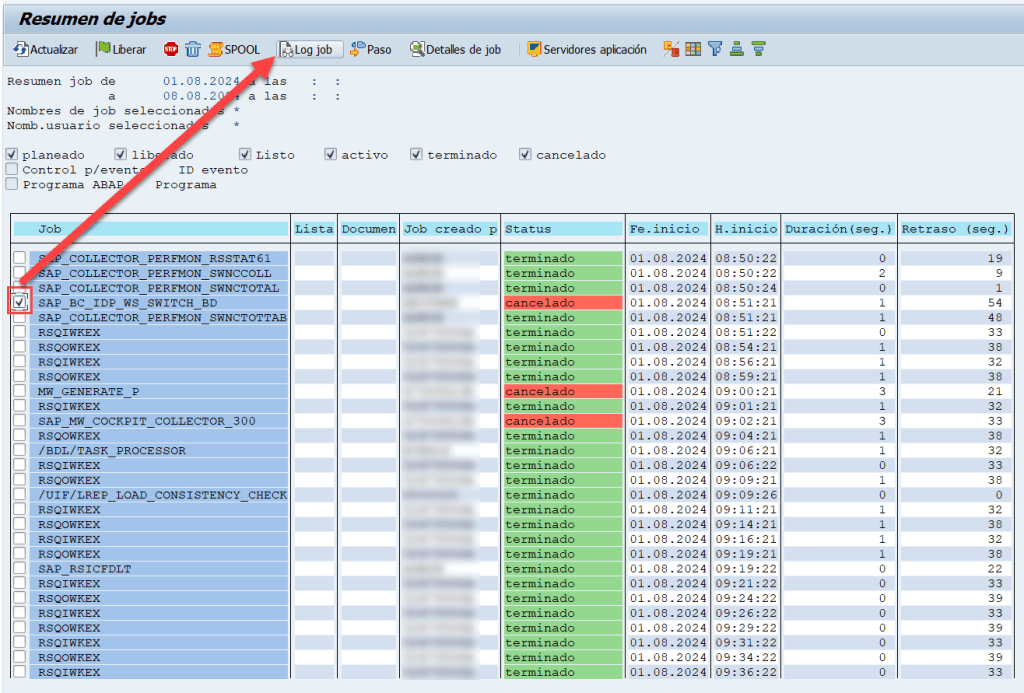Open Detalles de job
1024x693 pixels.
[456, 49]
